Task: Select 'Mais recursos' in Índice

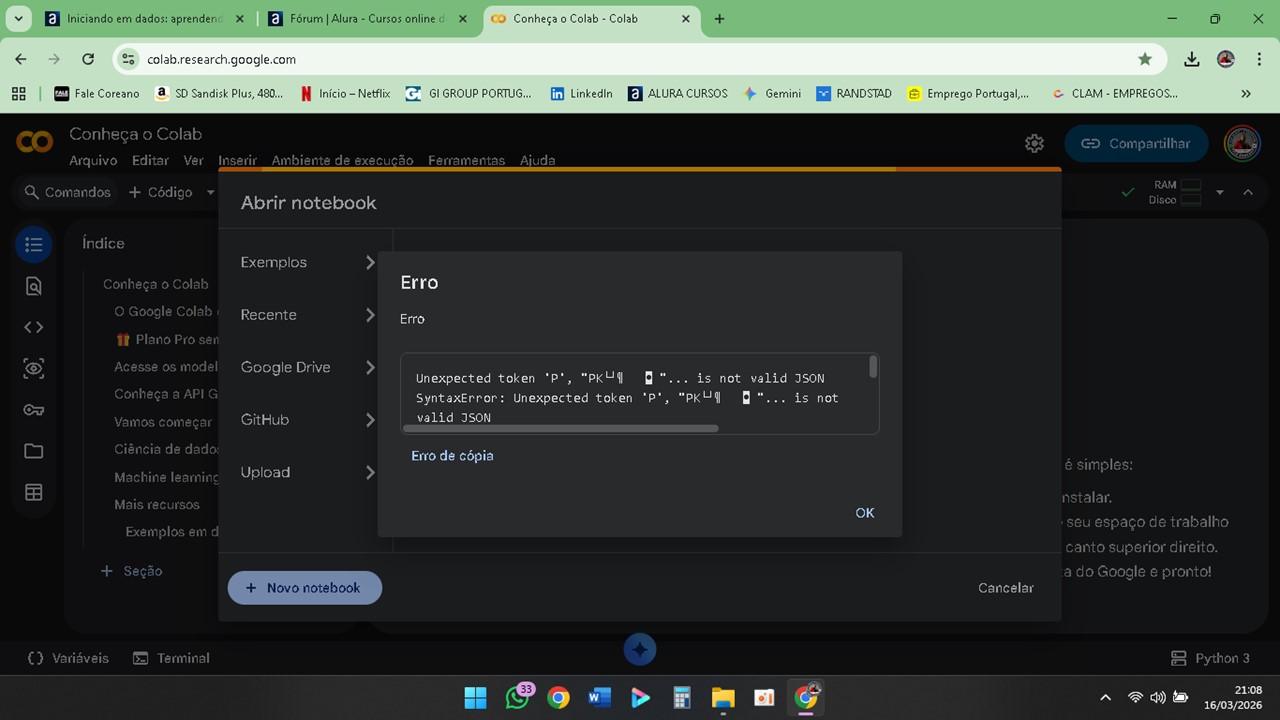Action: pos(157,505)
